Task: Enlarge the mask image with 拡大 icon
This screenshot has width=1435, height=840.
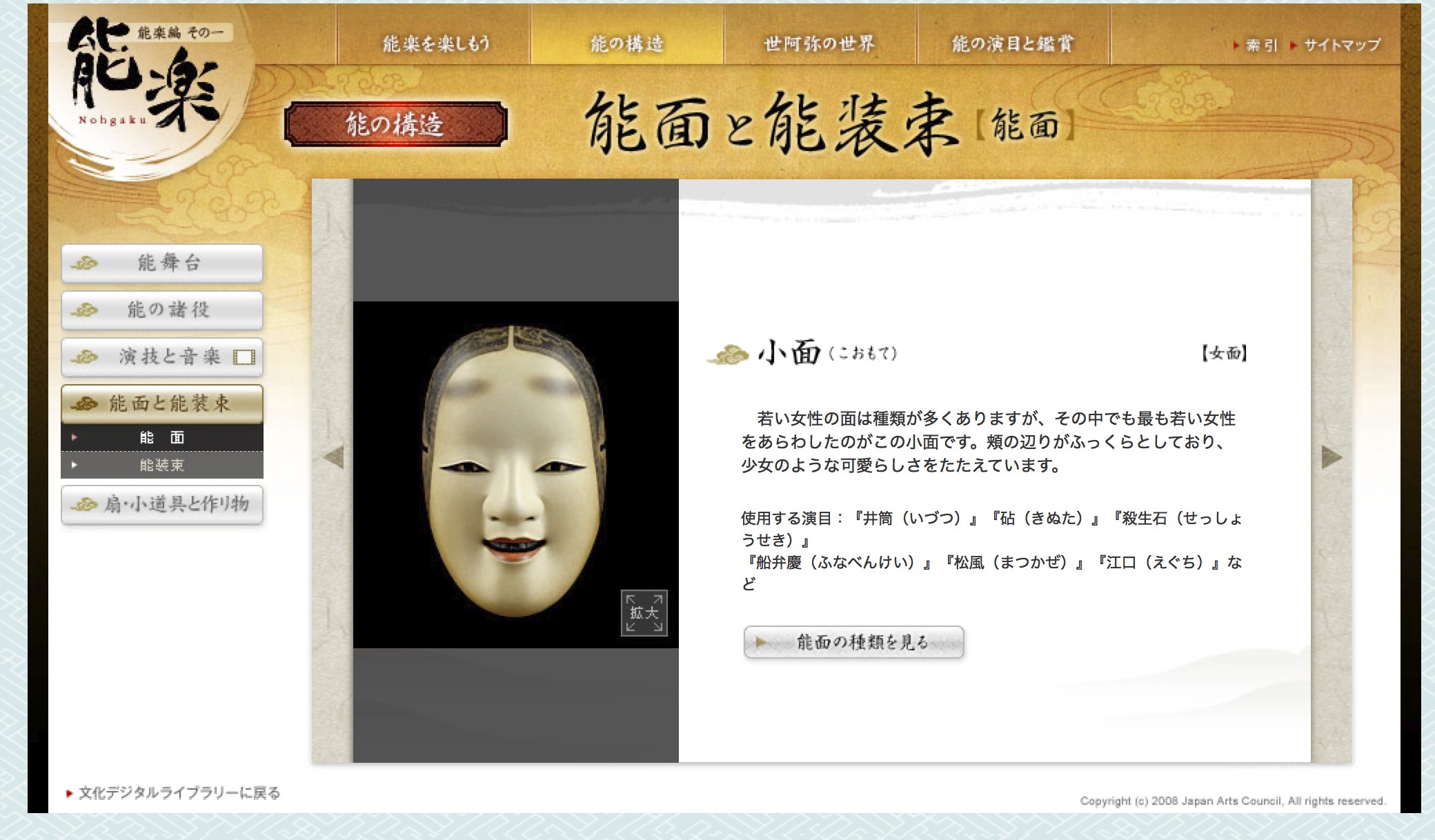Action: tap(644, 612)
